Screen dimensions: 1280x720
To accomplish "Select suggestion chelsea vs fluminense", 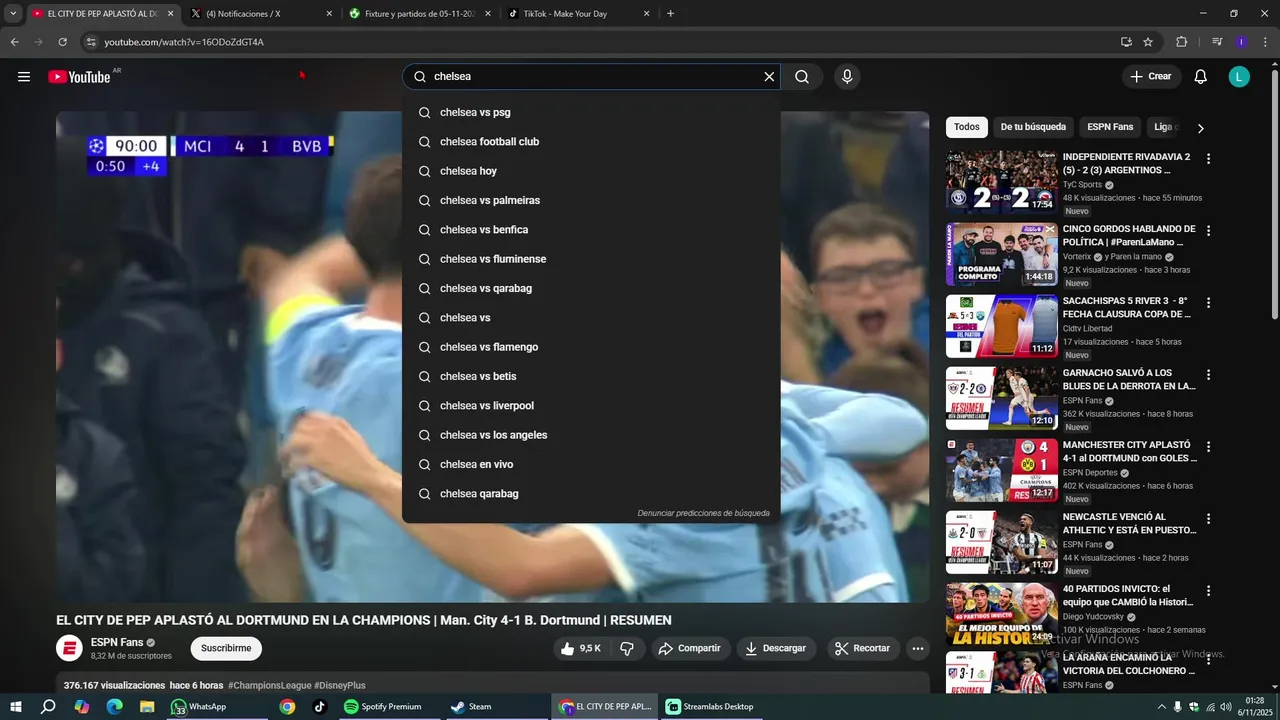I will pyautogui.click(x=591, y=259).
